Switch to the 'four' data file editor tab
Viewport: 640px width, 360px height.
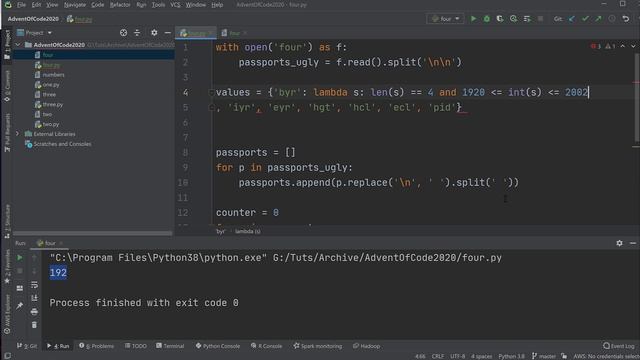234,33
